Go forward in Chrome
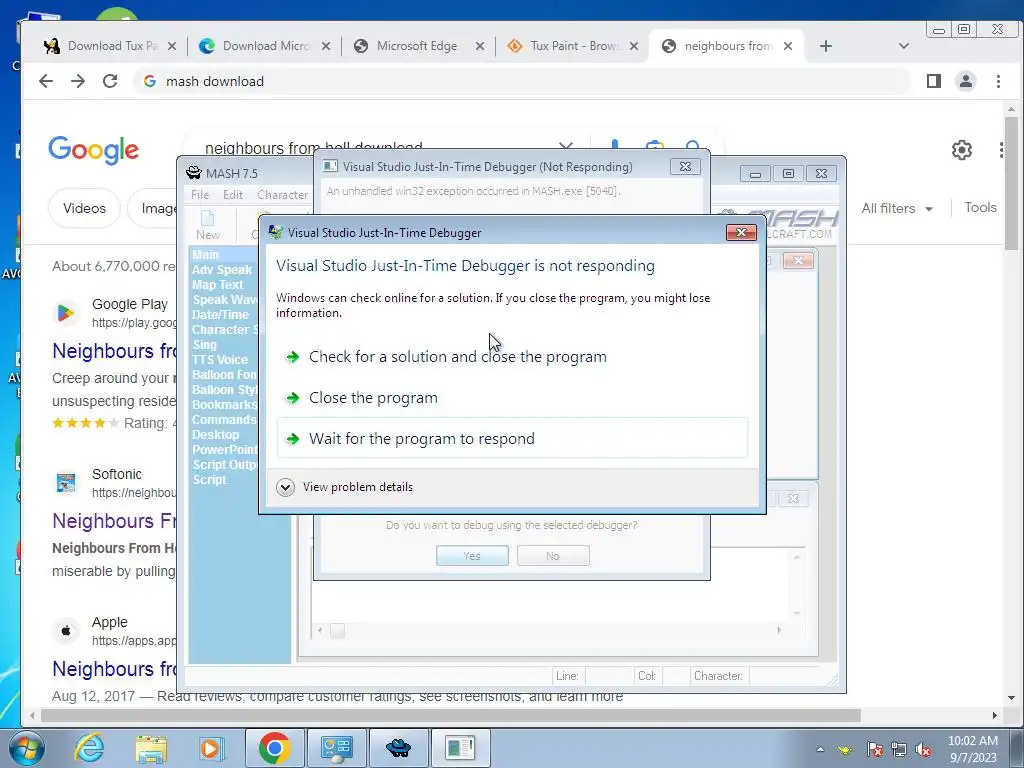 point(78,81)
